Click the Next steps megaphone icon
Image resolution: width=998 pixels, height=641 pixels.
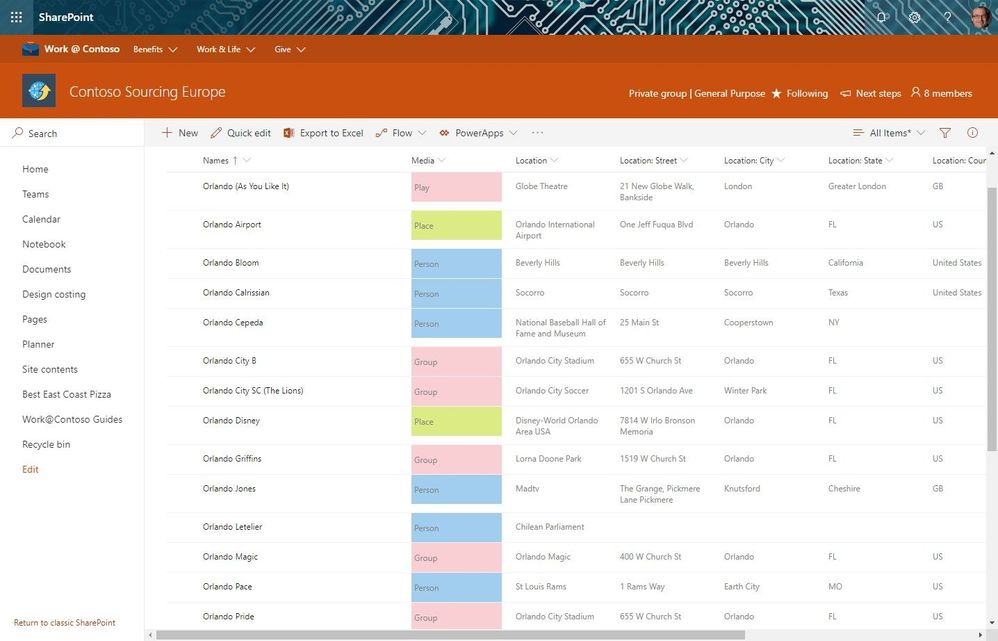(x=845, y=94)
